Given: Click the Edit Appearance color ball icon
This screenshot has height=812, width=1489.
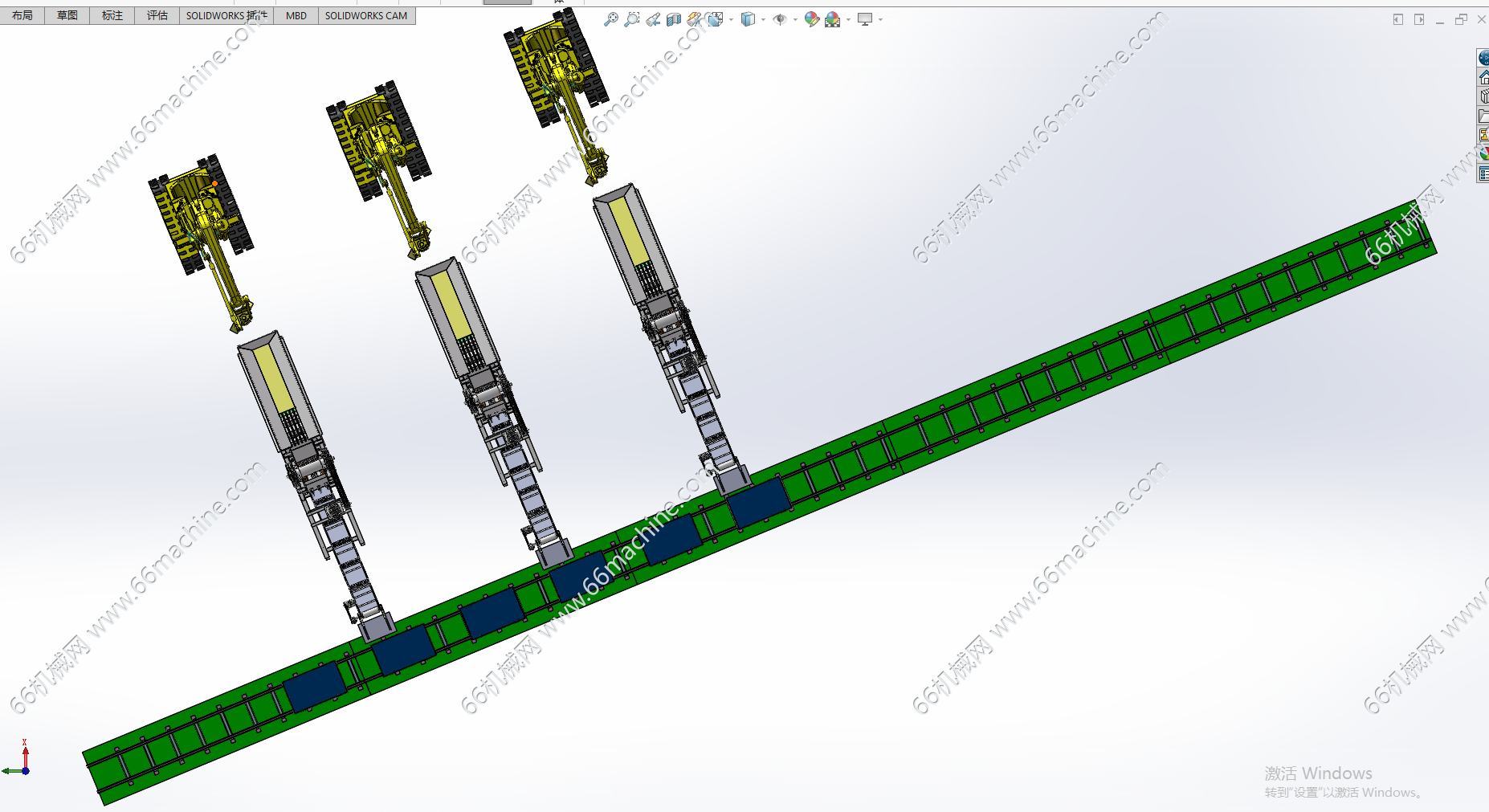Looking at the screenshot, I should coord(811,19).
